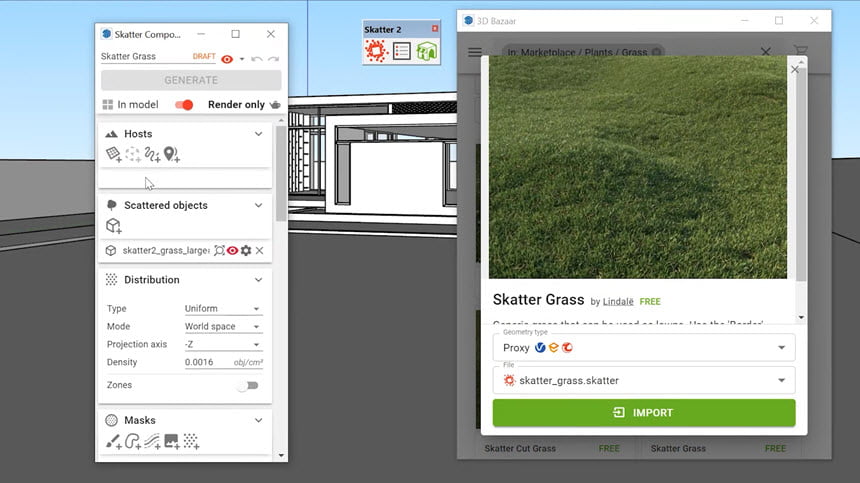Click the GENERATE button
The image size is (860, 483).
[191, 80]
